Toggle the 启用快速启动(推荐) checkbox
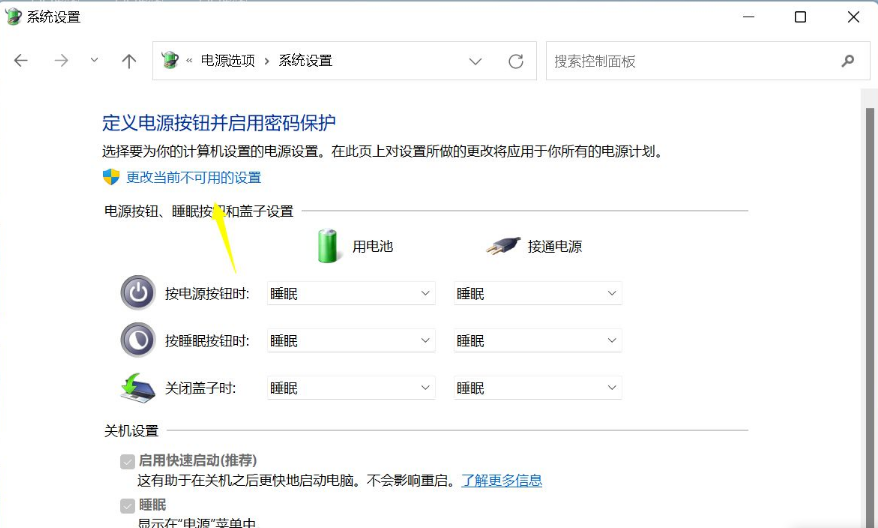This screenshot has height=528, width=878. click(x=127, y=461)
